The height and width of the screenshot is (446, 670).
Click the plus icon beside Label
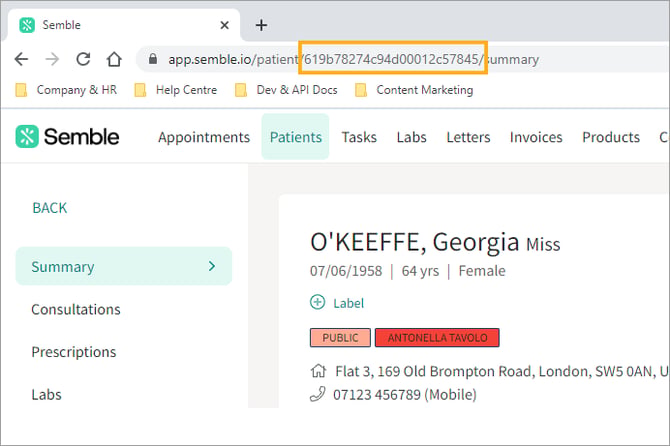tap(317, 302)
